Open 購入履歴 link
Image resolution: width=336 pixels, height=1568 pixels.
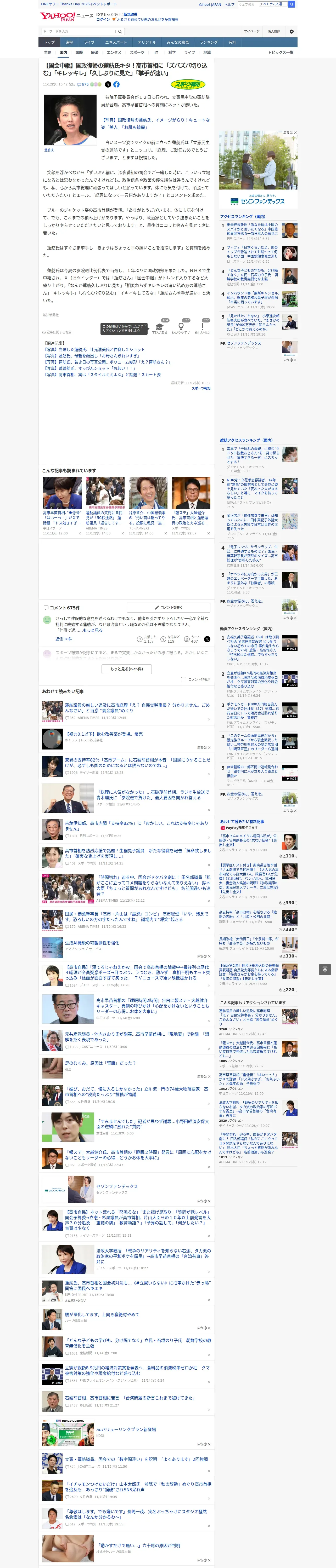(x=274, y=32)
